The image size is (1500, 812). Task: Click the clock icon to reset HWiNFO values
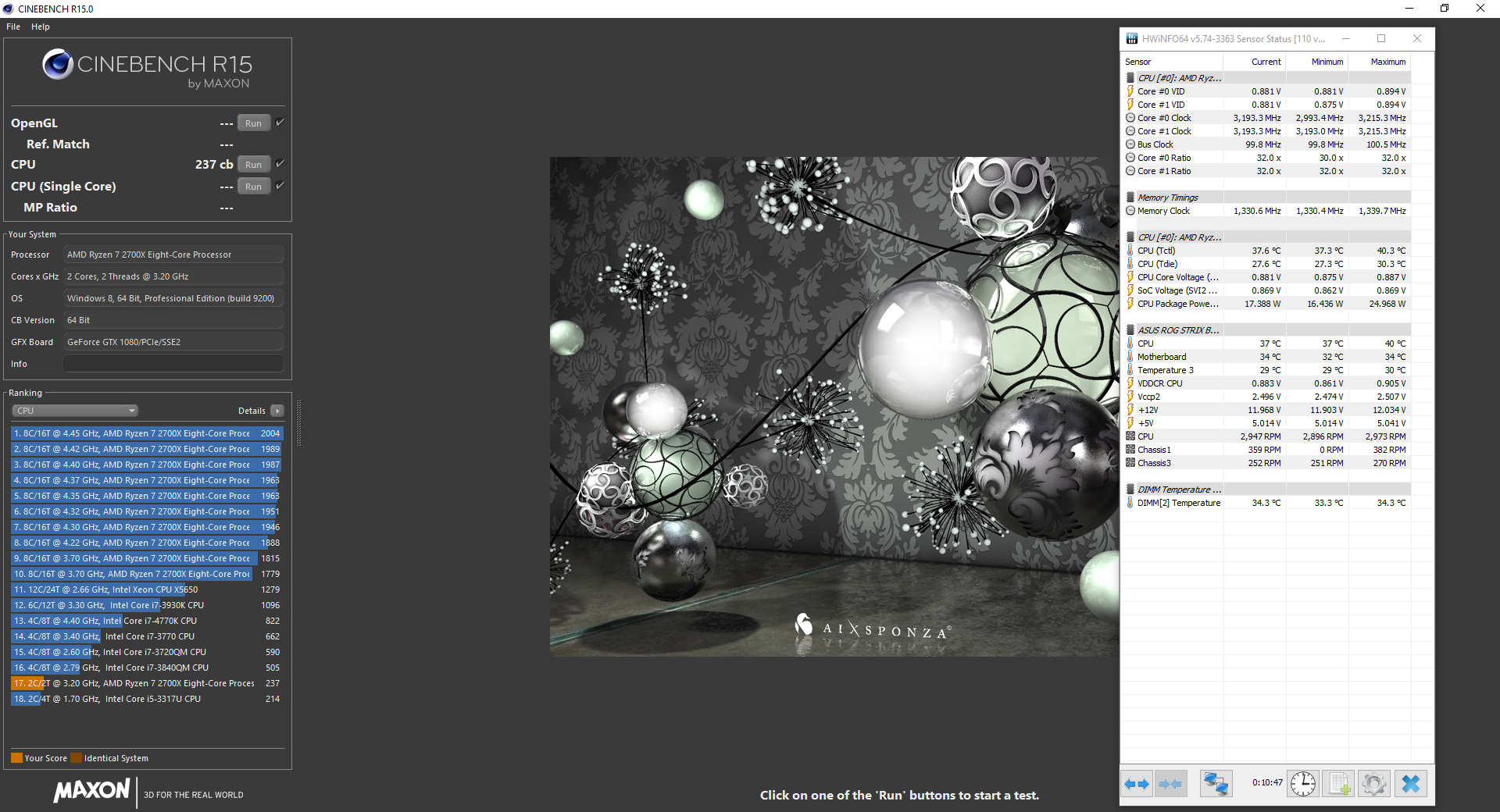coord(1303,783)
